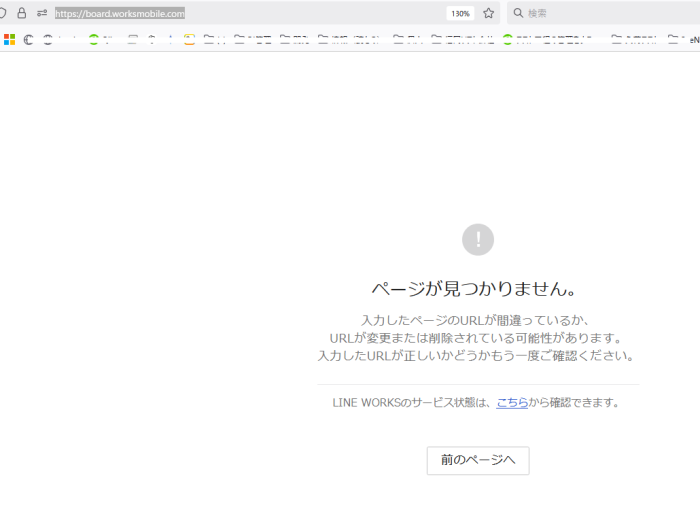The width and height of the screenshot is (700, 518).
Task: Reset zoom via the 130% badge
Action: [460, 13]
